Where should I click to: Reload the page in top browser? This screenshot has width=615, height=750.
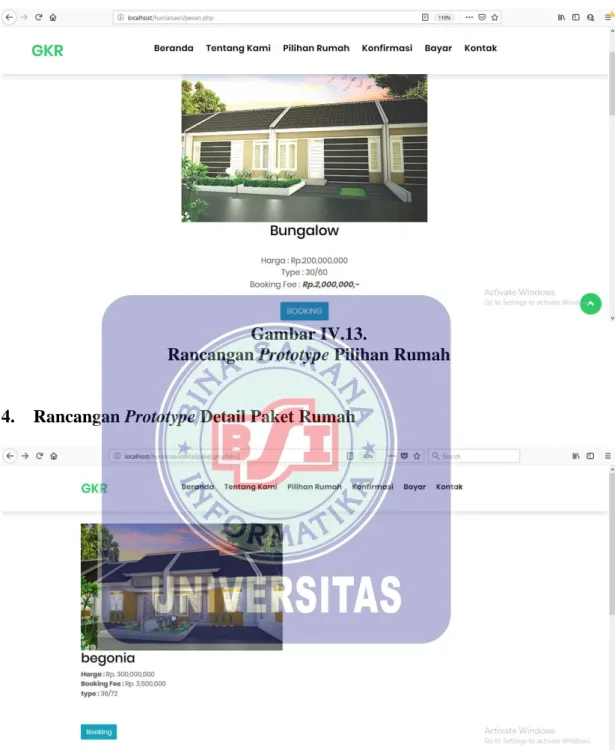(39, 17)
